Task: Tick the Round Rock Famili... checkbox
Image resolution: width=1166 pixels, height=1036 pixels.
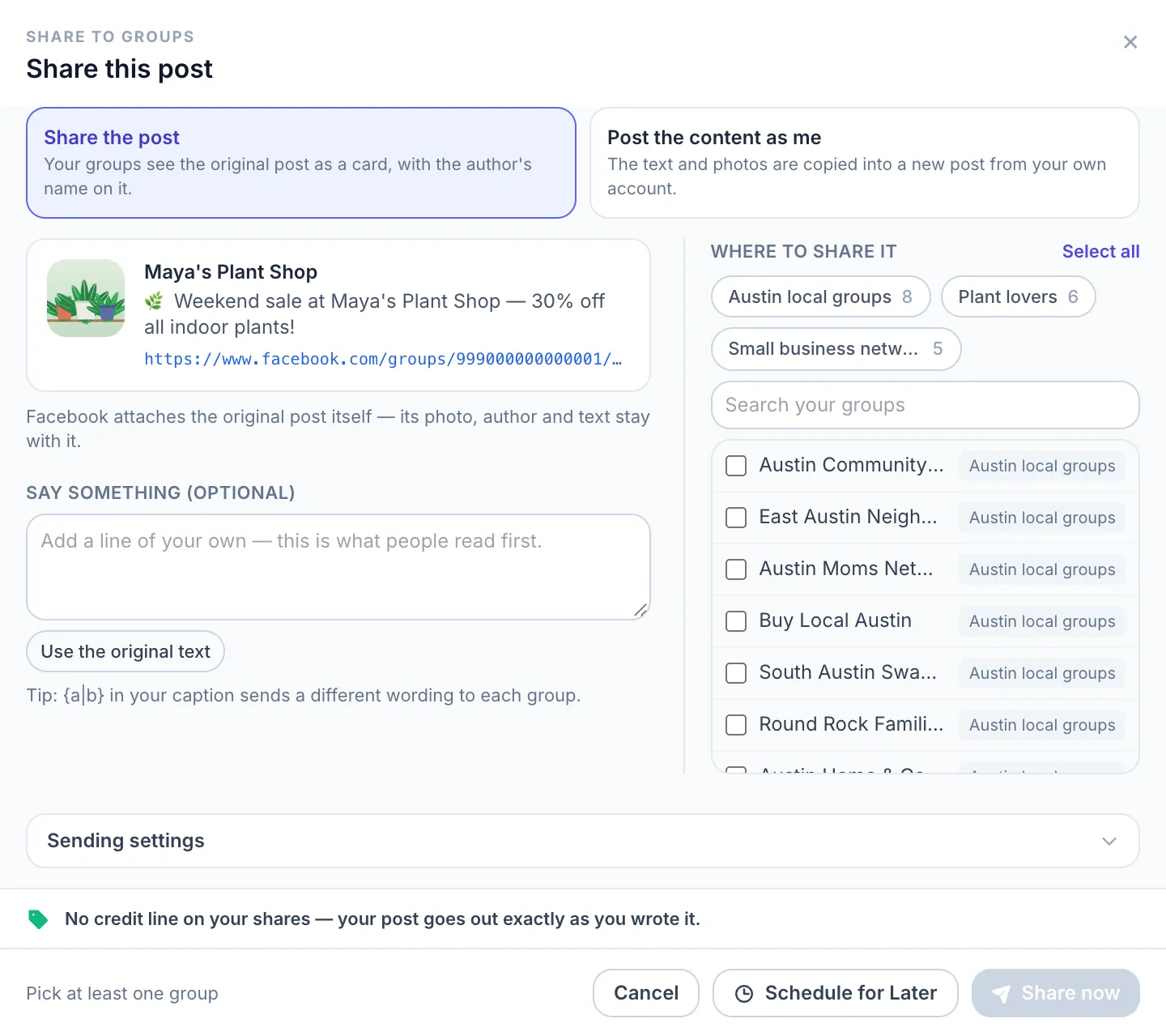Action: 736,725
